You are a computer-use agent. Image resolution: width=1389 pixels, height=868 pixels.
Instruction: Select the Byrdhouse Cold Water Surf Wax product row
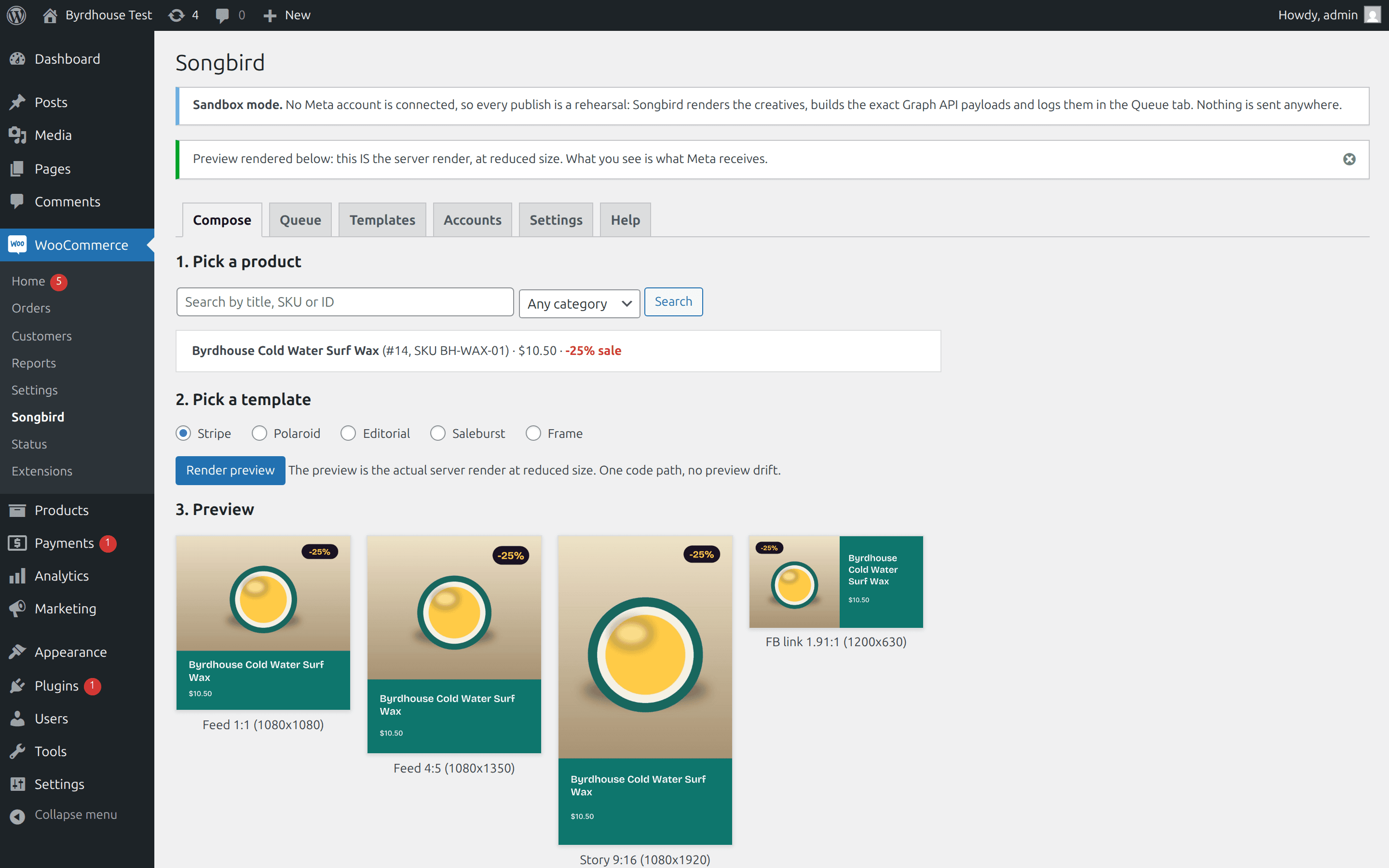pyautogui.click(x=558, y=351)
